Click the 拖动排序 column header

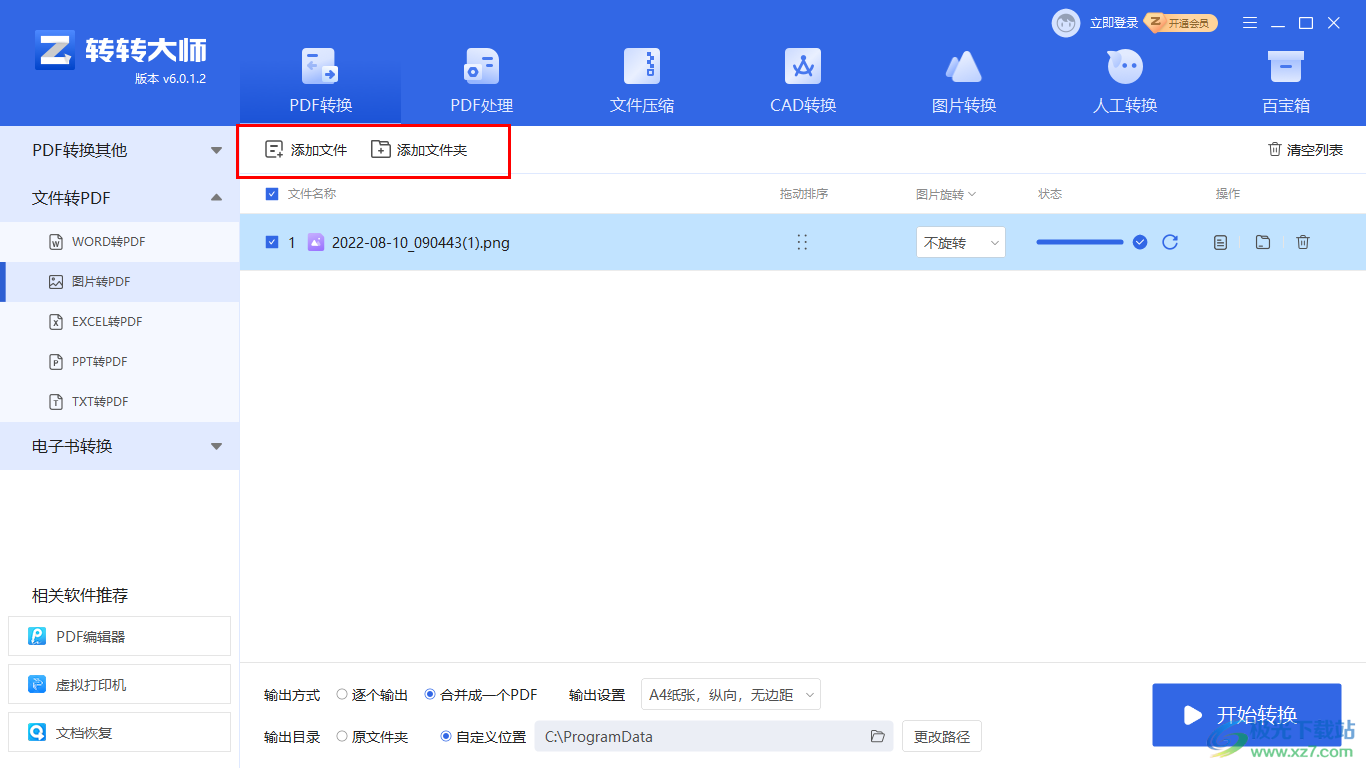point(804,194)
